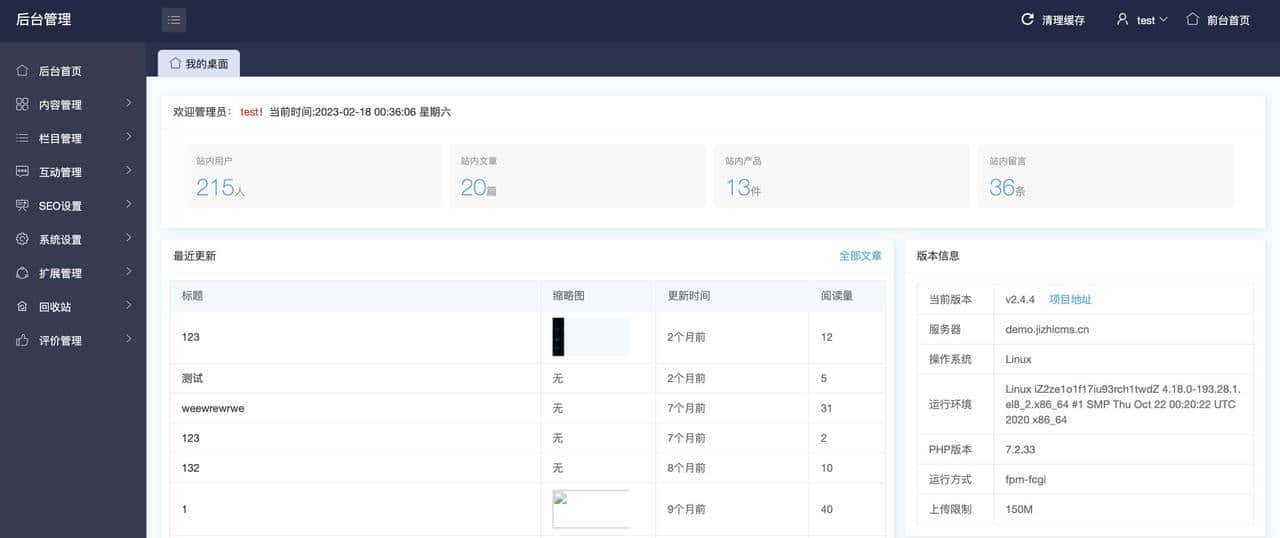Toggle the sidebar collapse menu icon
The image size is (1280, 538).
pos(174,20)
